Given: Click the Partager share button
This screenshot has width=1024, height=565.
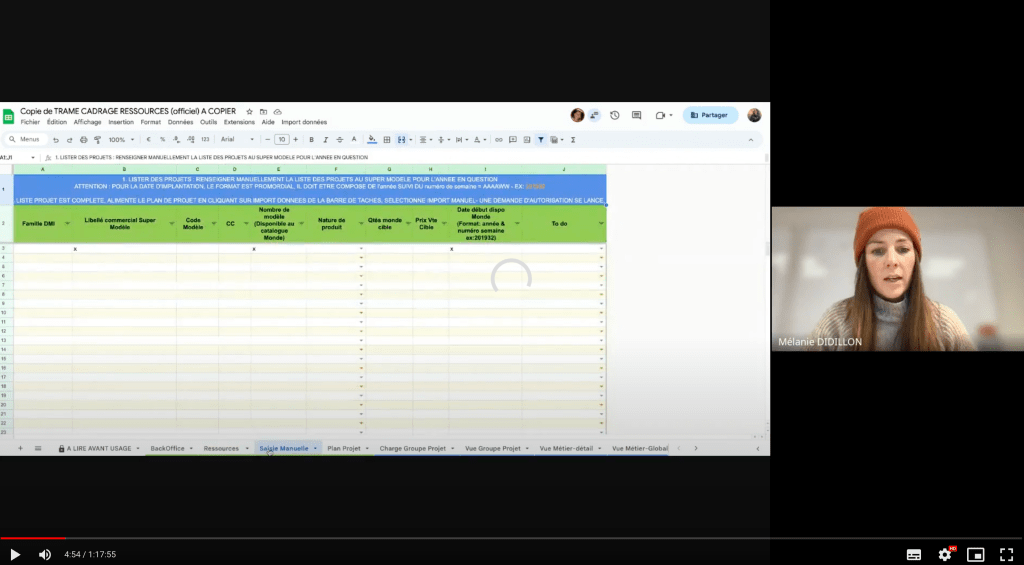Looking at the screenshot, I should [x=710, y=115].
